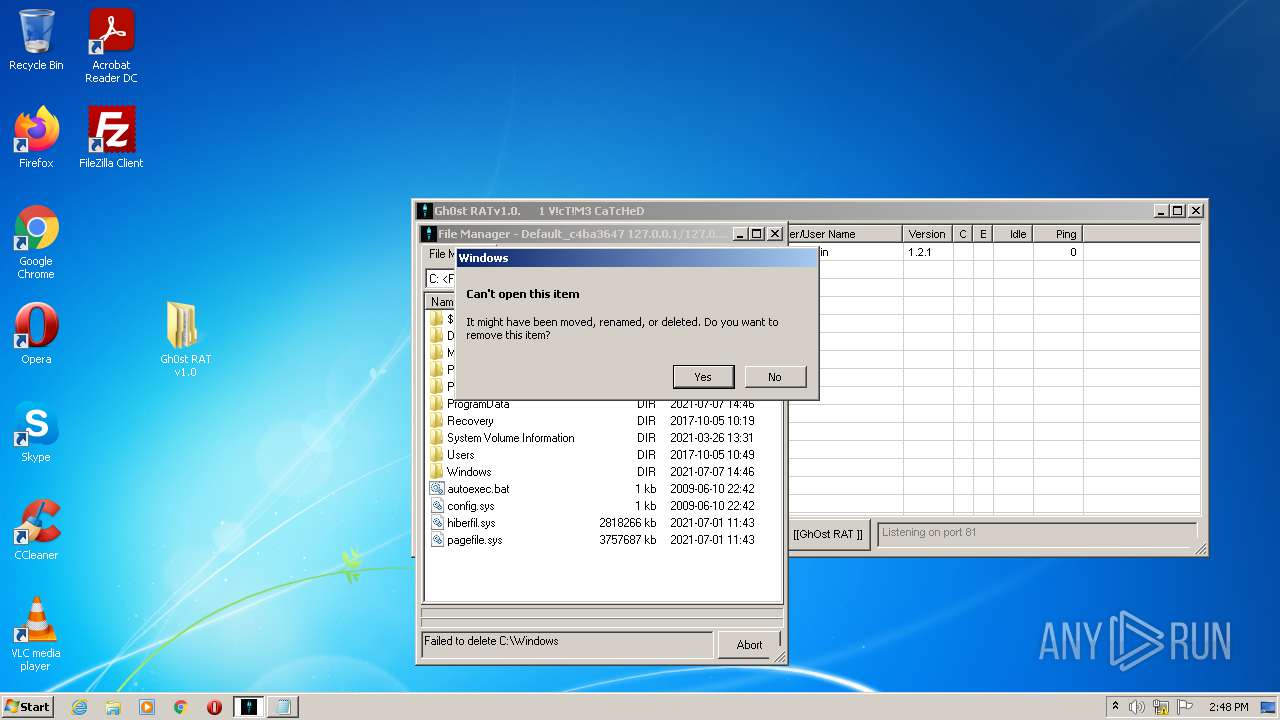1280x720 pixels.
Task: Click the C: path combo box
Action: [x=441, y=279]
